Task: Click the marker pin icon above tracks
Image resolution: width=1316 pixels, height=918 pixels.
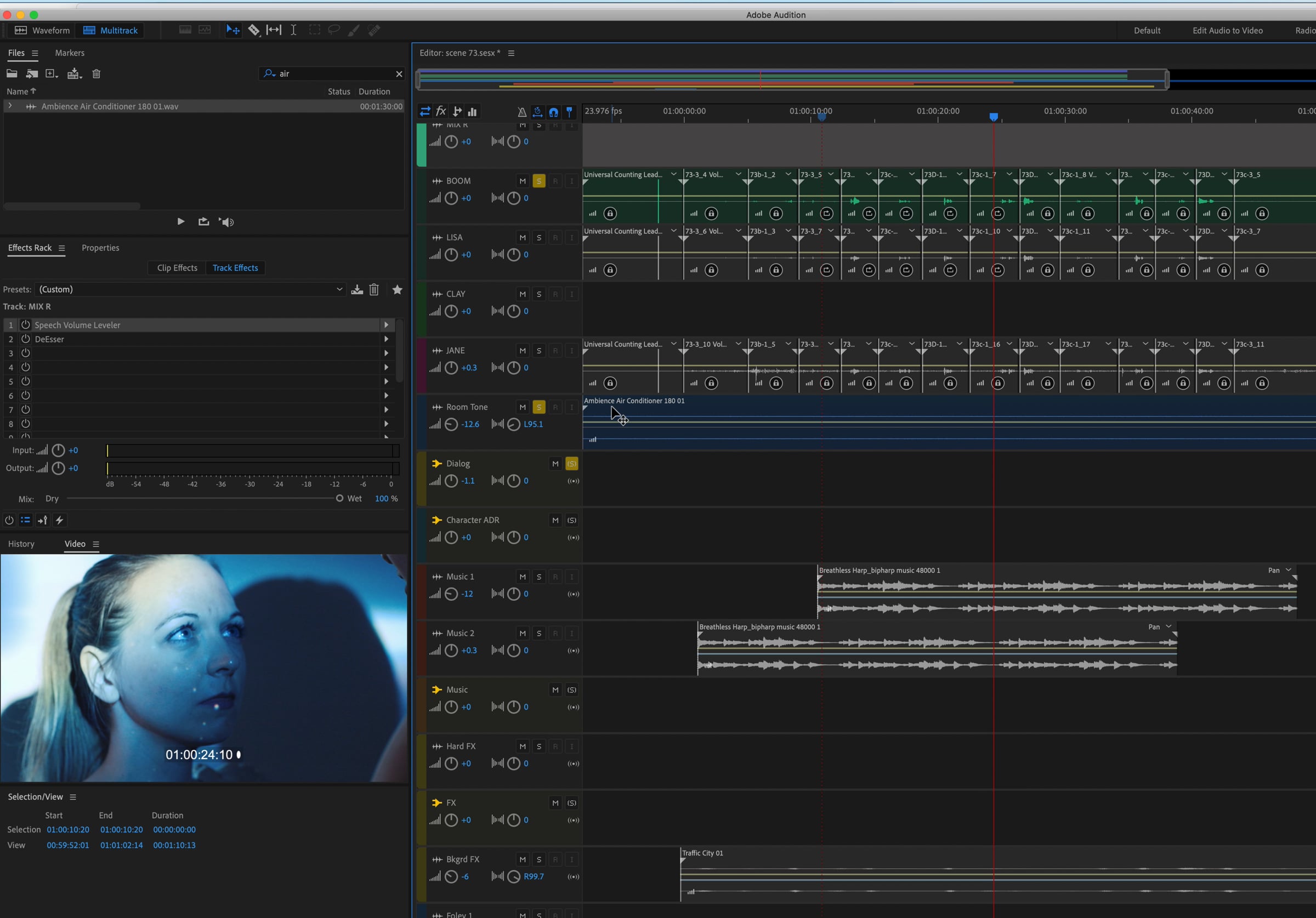Action: 569,112
